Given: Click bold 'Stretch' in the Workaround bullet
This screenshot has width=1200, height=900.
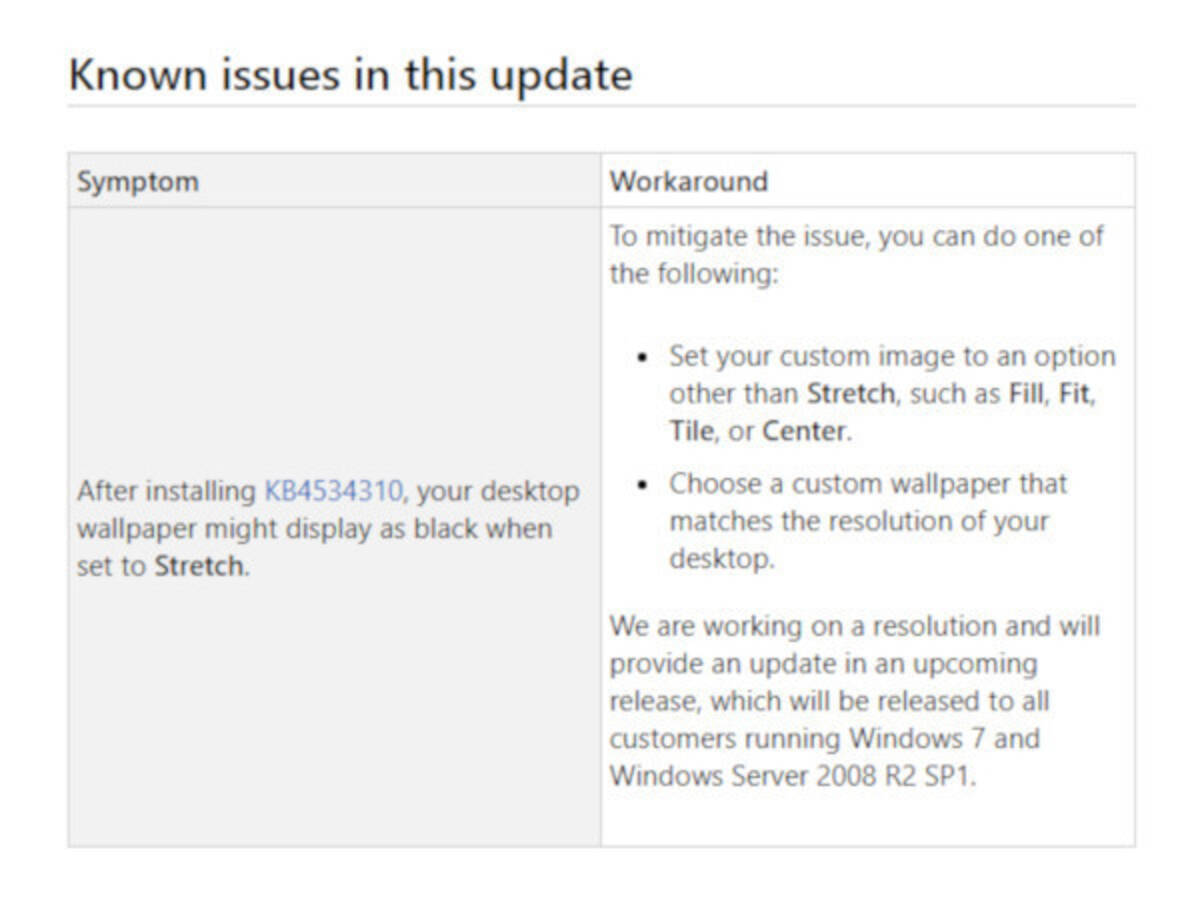Looking at the screenshot, I should 850,393.
